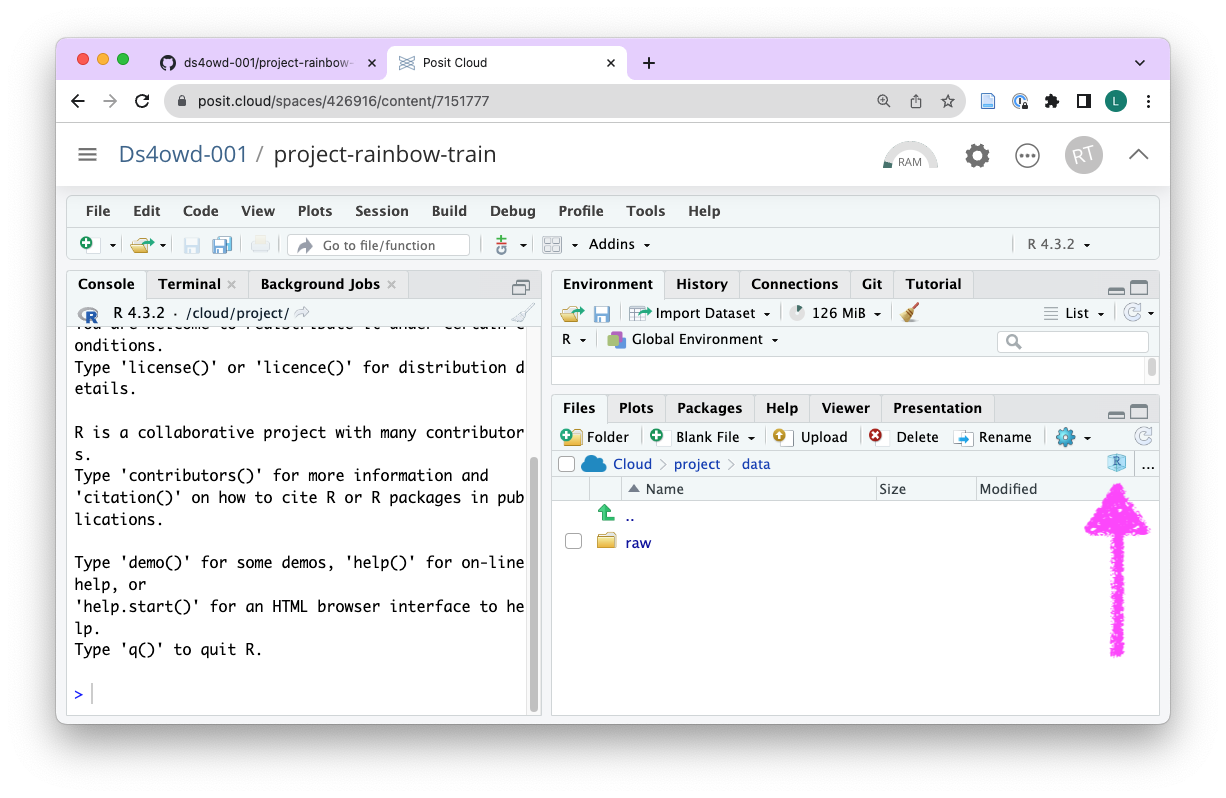Open the Posit Cloud settings gear
1226x798 pixels.
[977, 155]
